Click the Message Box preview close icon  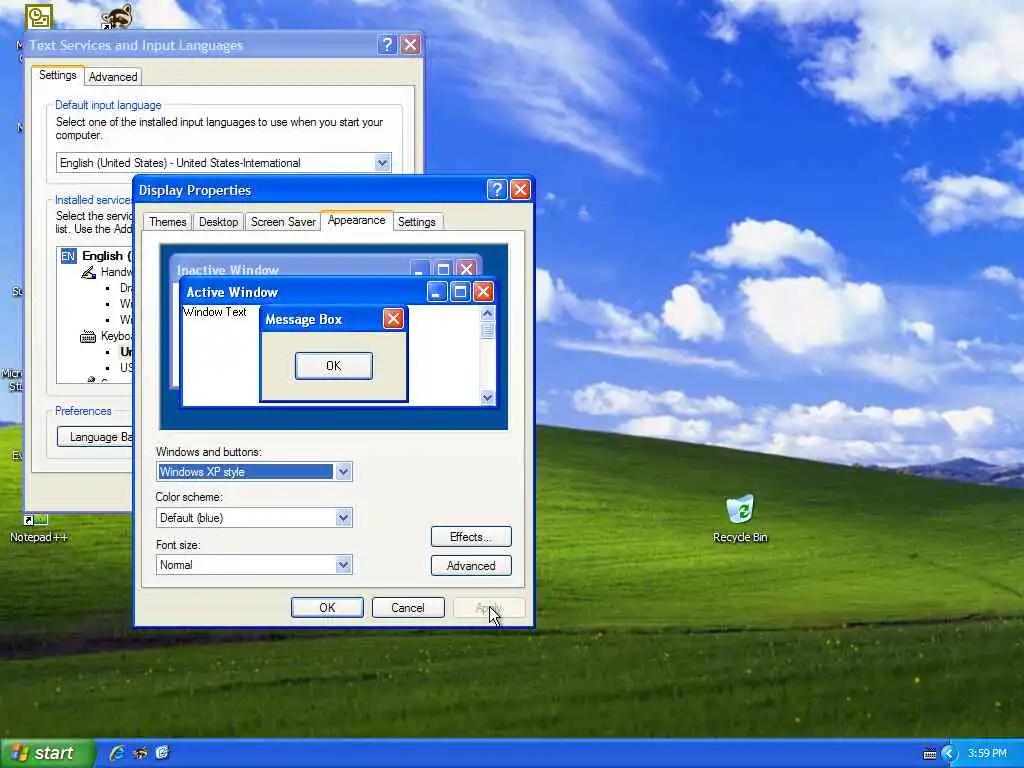pos(393,319)
